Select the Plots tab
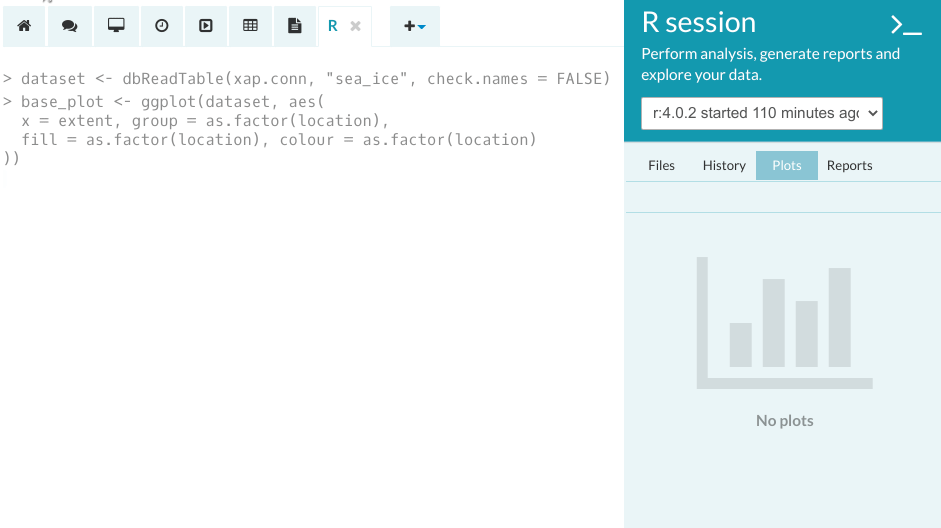 787,165
